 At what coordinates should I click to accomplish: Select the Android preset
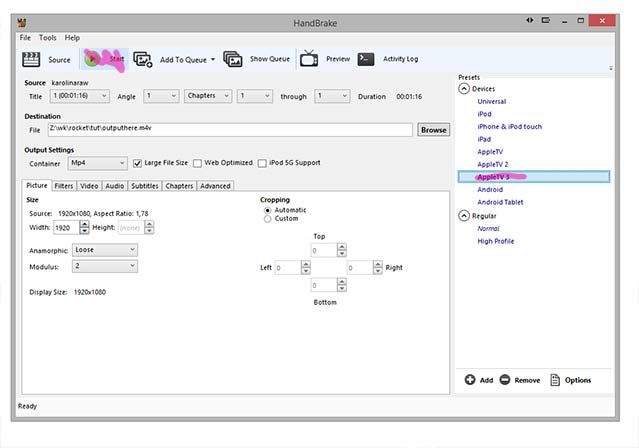click(x=490, y=190)
